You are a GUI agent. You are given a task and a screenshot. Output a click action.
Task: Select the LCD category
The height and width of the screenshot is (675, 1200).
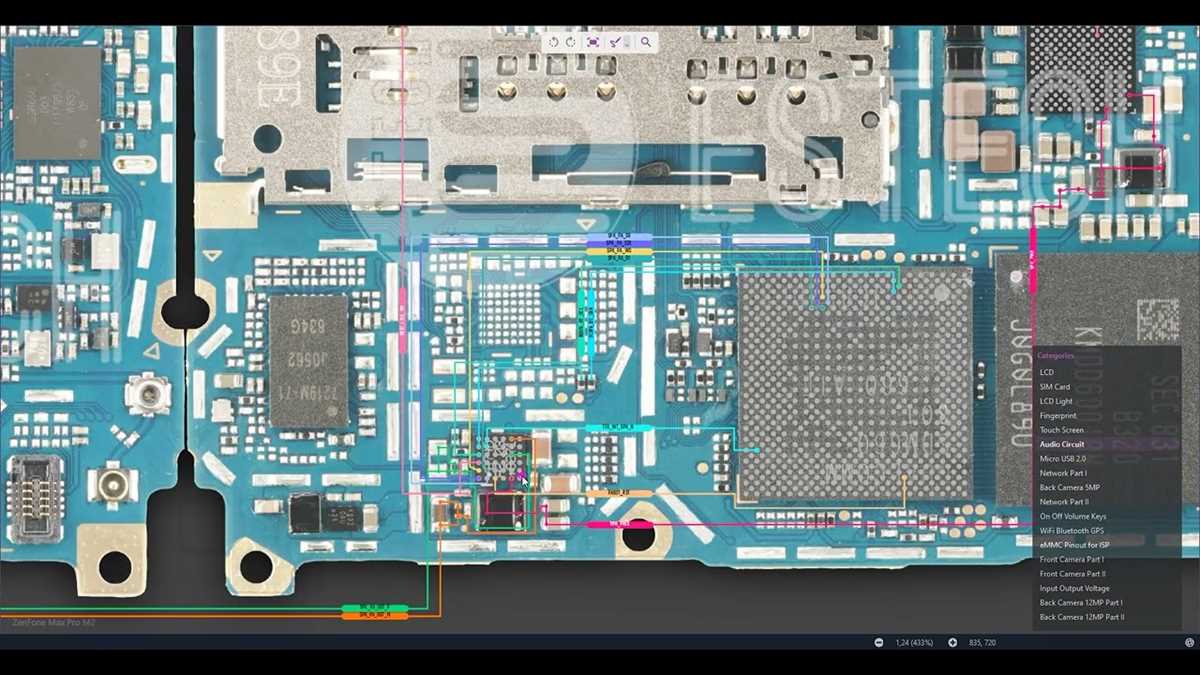[1047, 372]
